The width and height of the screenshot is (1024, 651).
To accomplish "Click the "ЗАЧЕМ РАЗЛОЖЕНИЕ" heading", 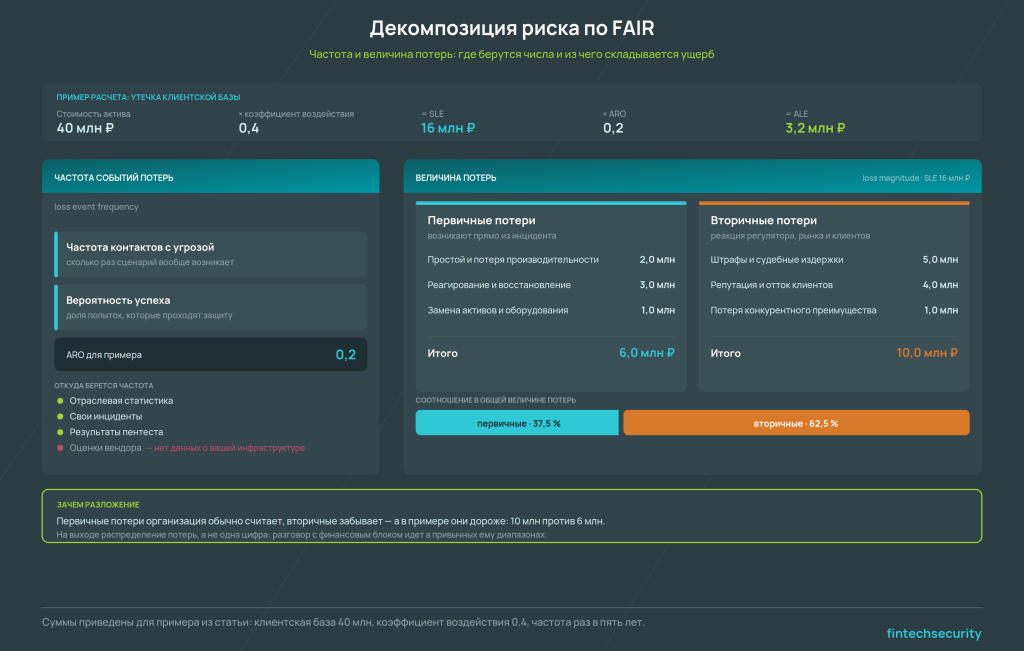I will click(98, 505).
